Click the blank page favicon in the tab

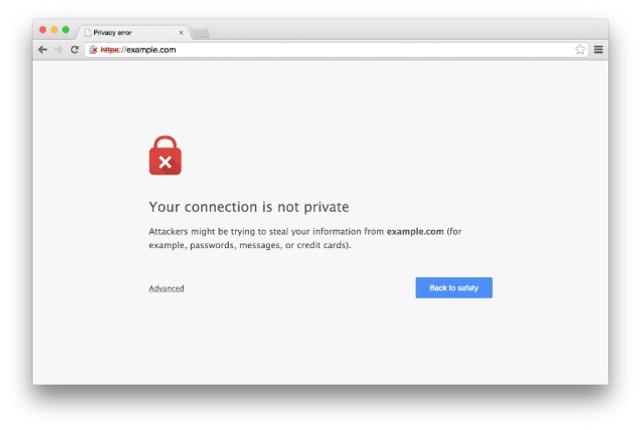tap(88, 33)
